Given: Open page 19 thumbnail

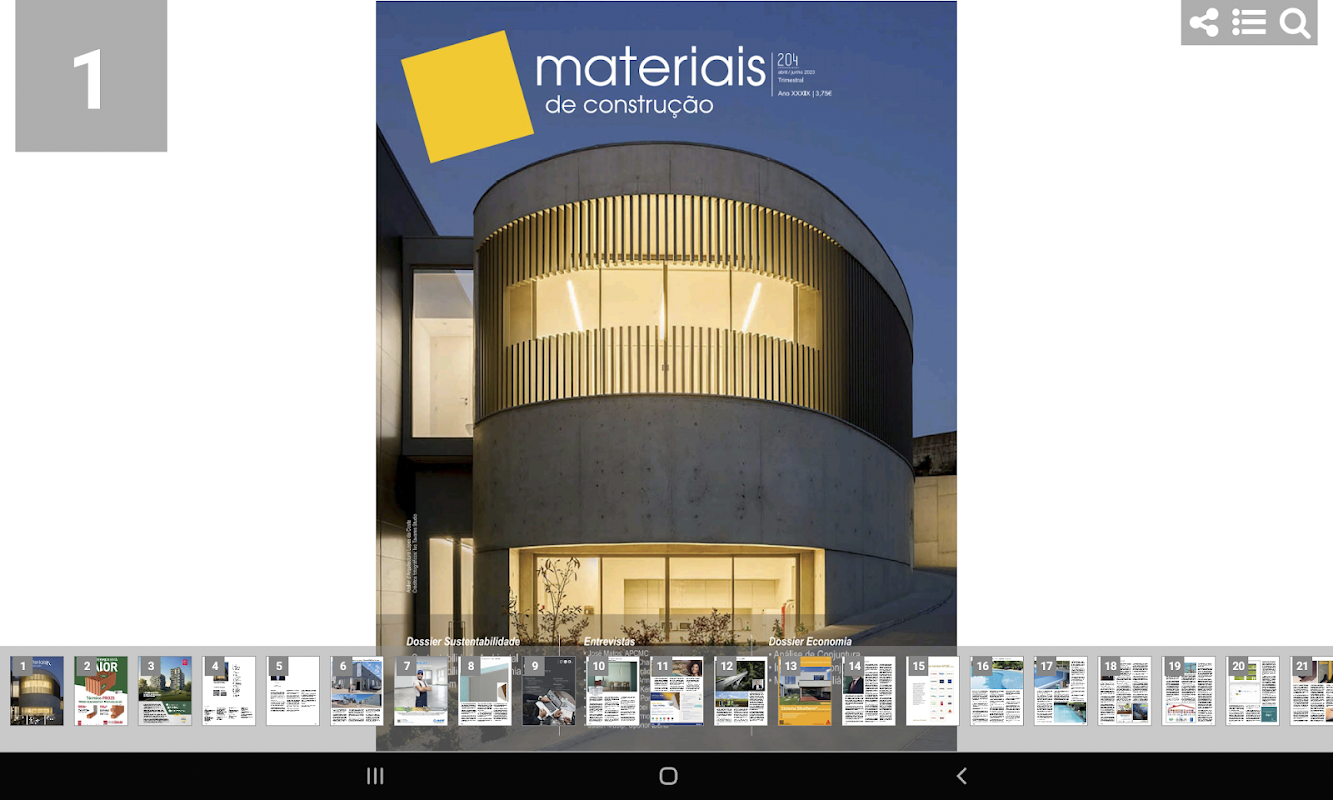Looking at the screenshot, I should (1189, 691).
